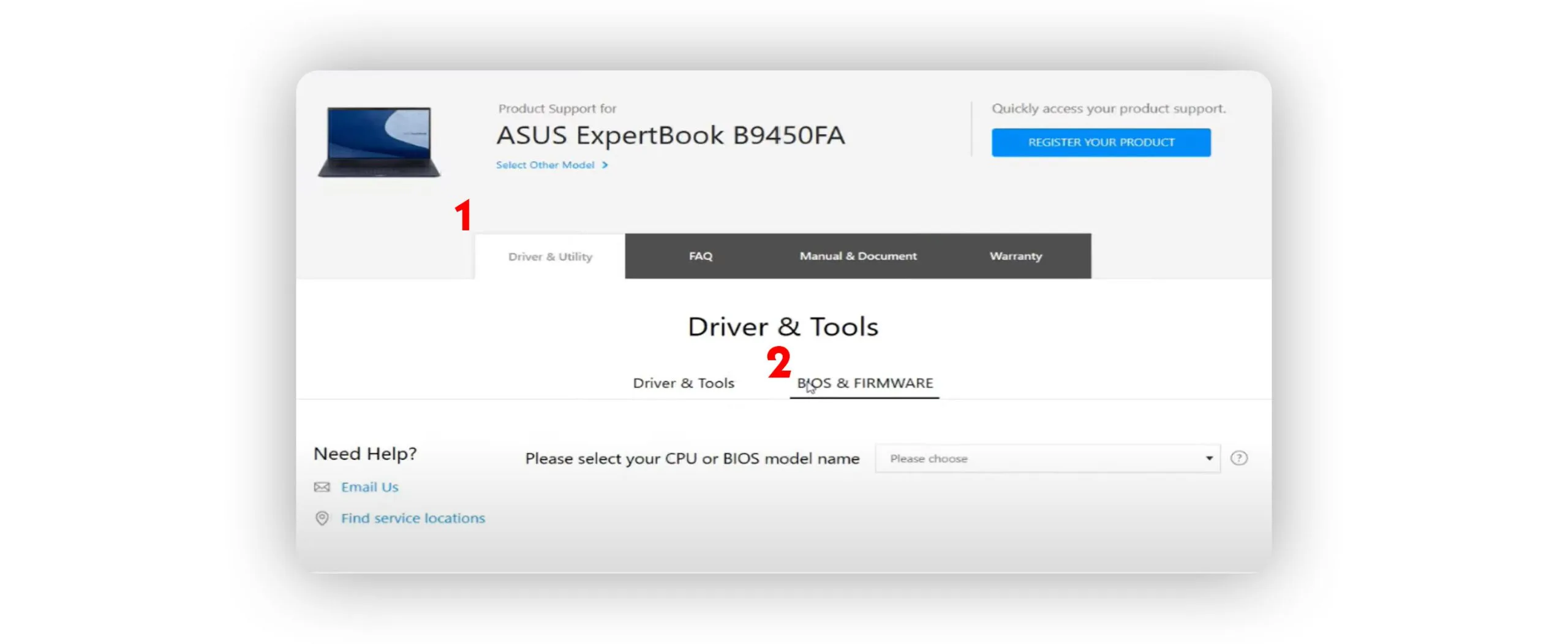The height and width of the screenshot is (644, 1568).
Task: Click the chevron after Select Other Model
Action: (x=605, y=165)
